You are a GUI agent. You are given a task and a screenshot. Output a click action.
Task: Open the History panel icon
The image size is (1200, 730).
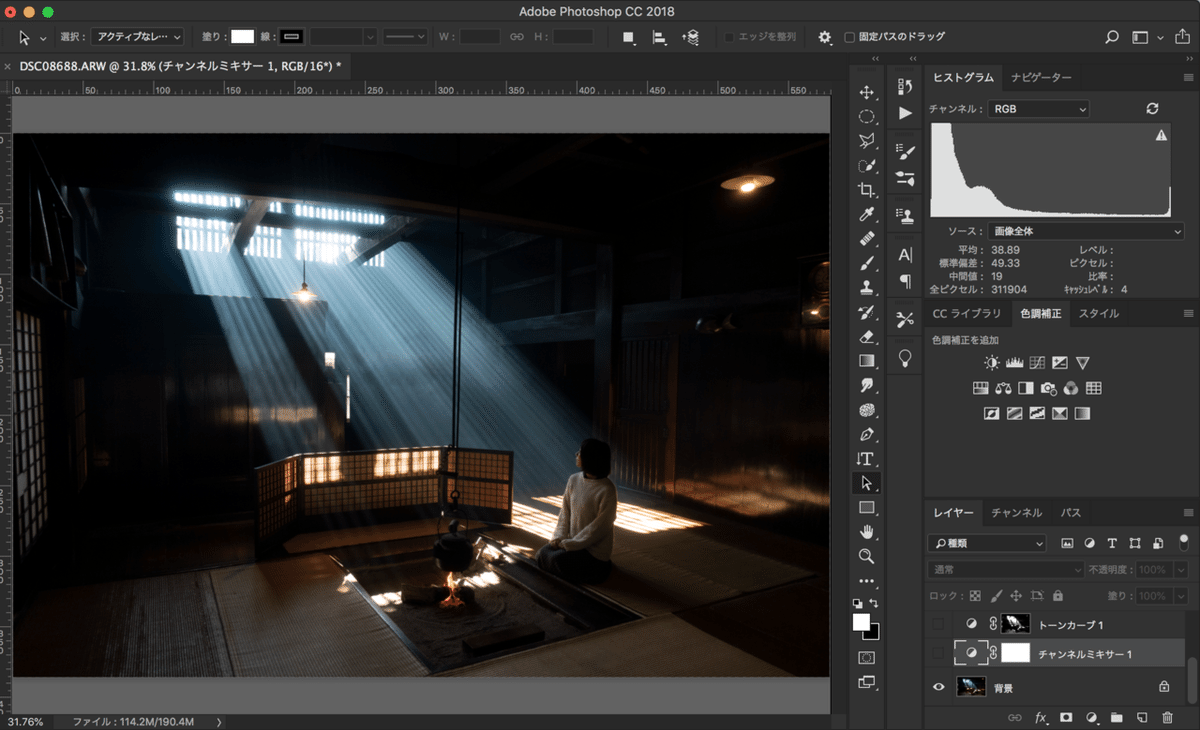905,87
